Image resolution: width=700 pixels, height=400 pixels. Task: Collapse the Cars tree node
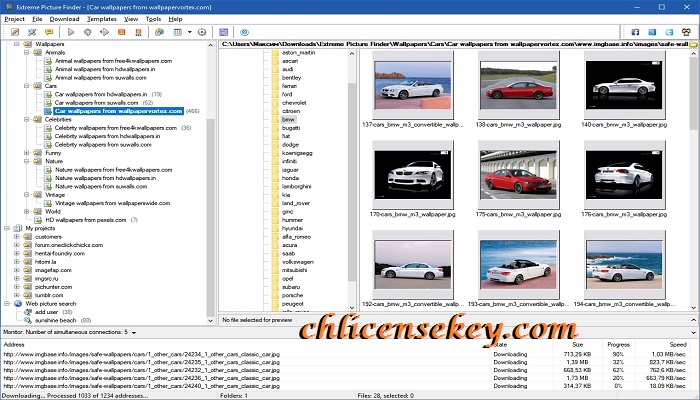click(27, 86)
